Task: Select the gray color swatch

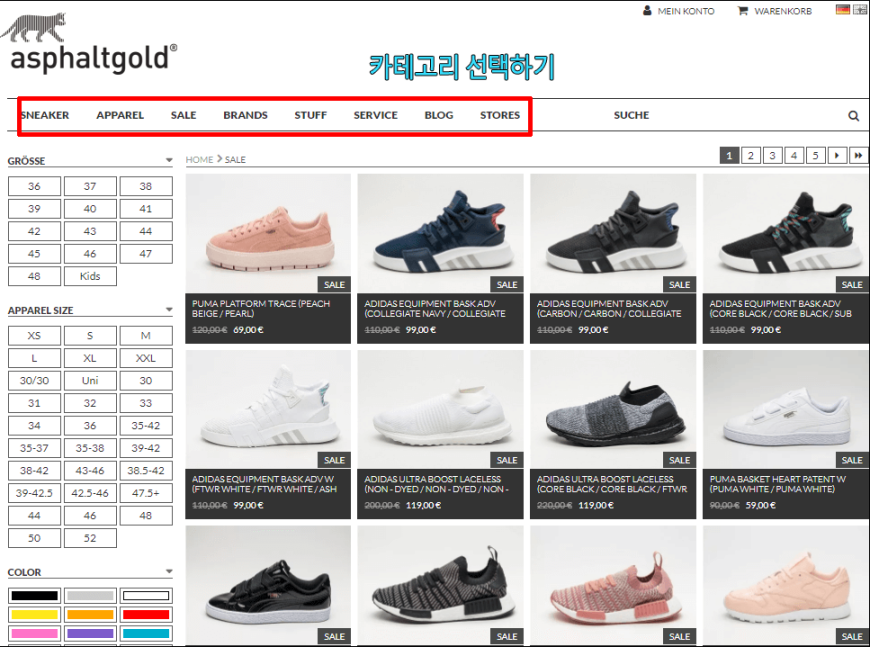Action: click(90, 595)
